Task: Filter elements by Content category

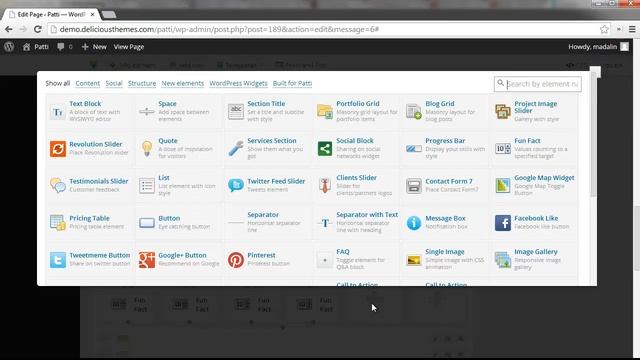Action: pos(87,83)
